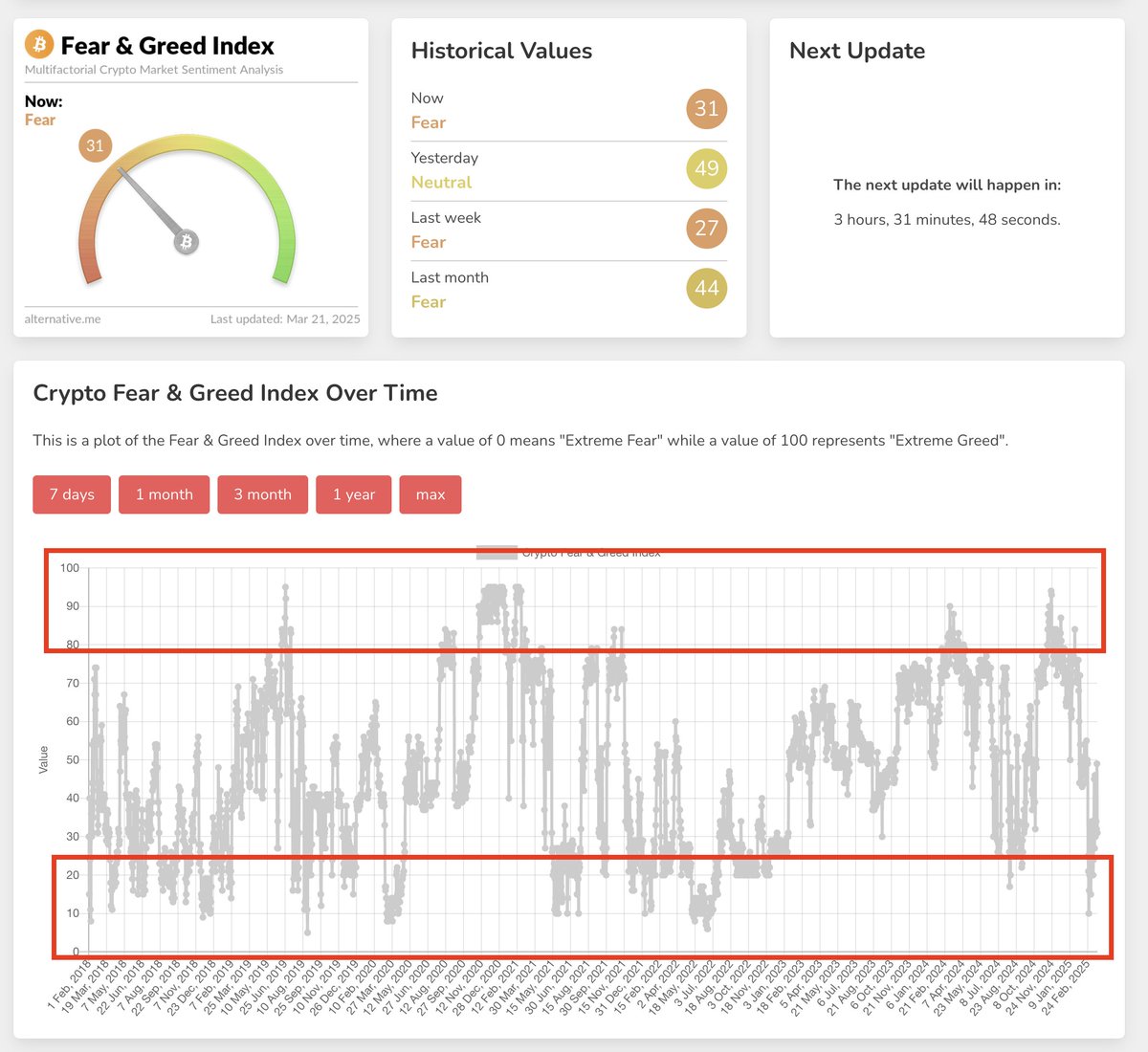This screenshot has width=1148, height=1052.
Task: Click 'Multifactorial Crypto Market Sentiment Analysis' subtitle
Action: (x=154, y=70)
